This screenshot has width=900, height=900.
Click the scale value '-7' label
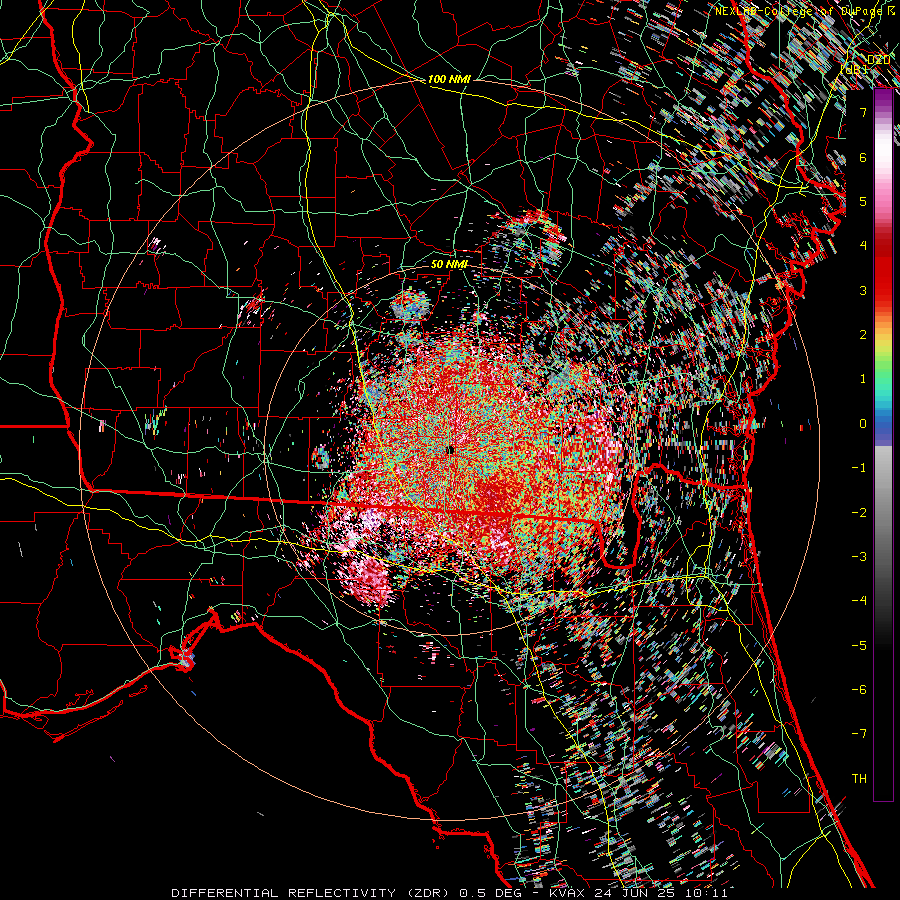click(x=859, y=734)
